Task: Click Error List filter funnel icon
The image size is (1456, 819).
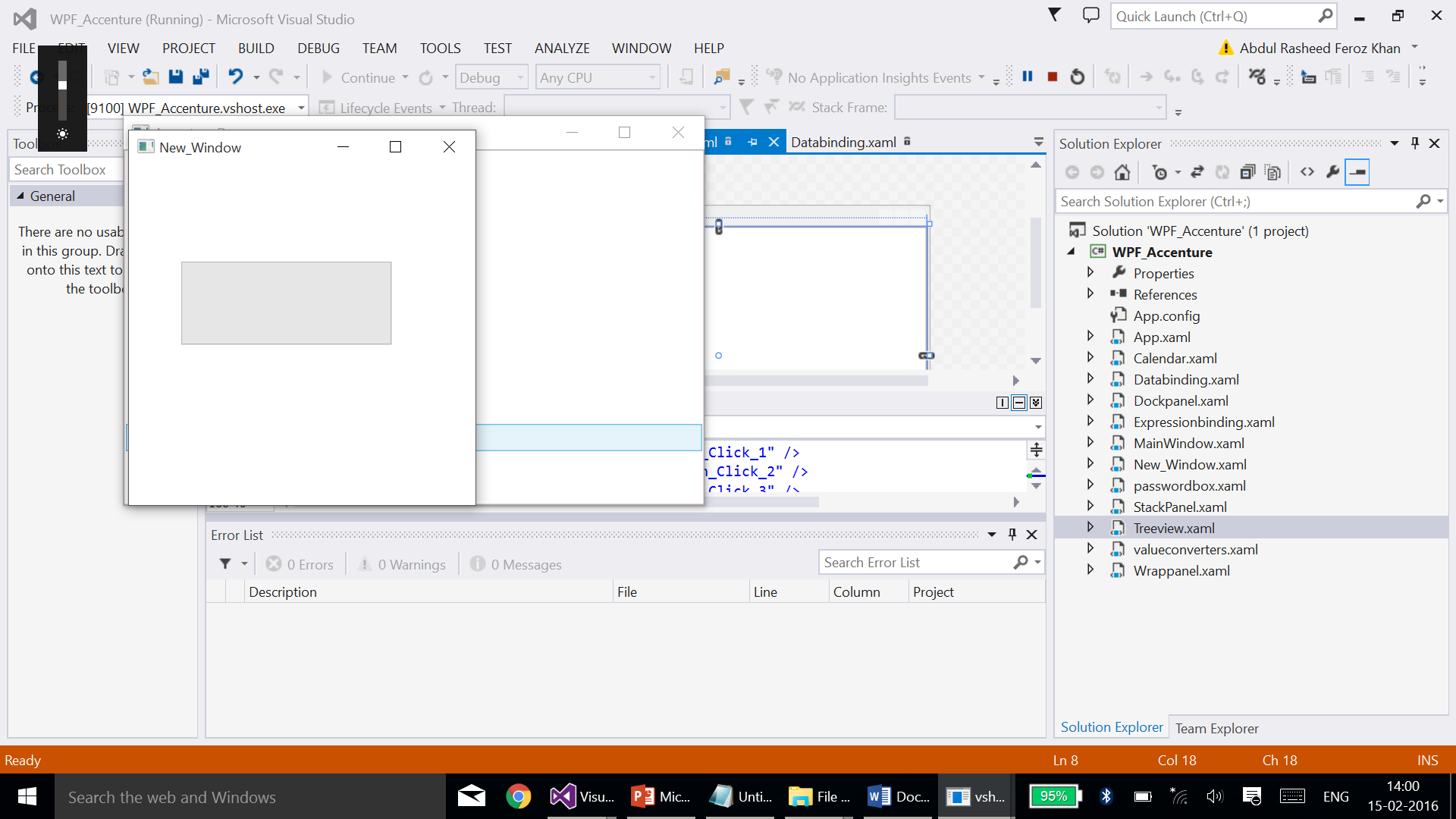Action: tap(225, 563)
